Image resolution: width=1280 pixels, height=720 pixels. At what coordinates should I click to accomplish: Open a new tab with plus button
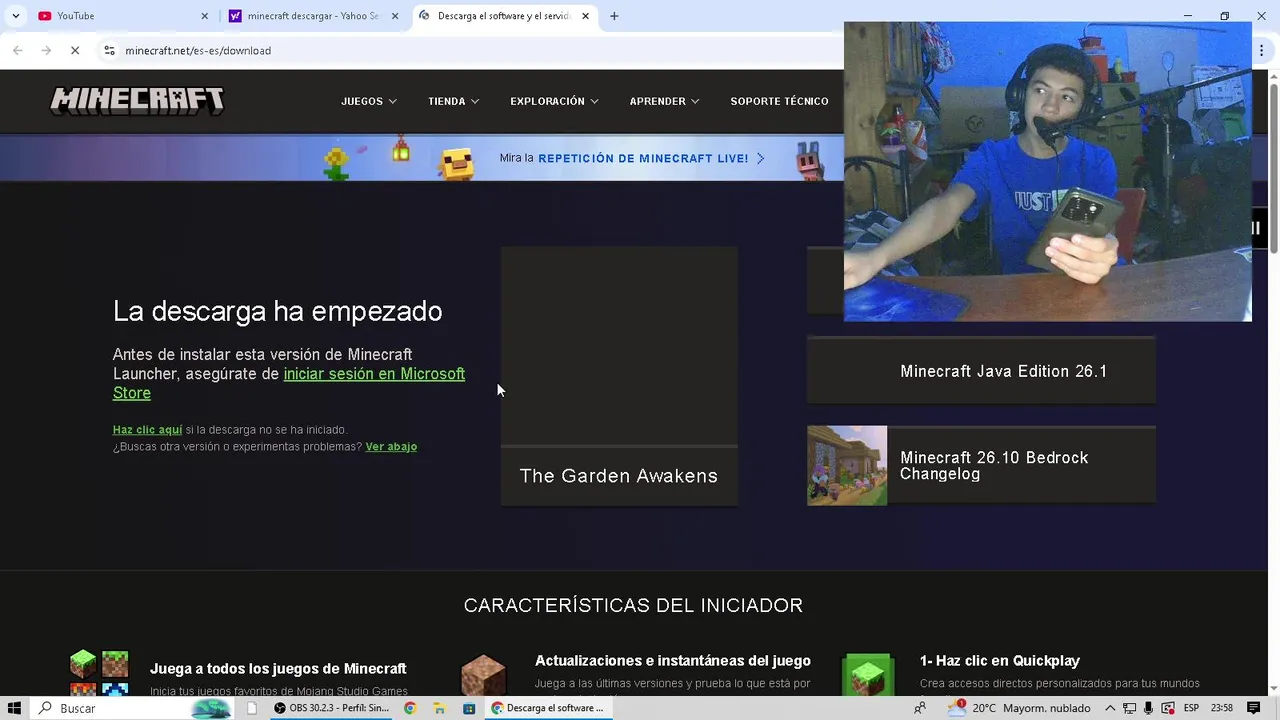point(614,16)
